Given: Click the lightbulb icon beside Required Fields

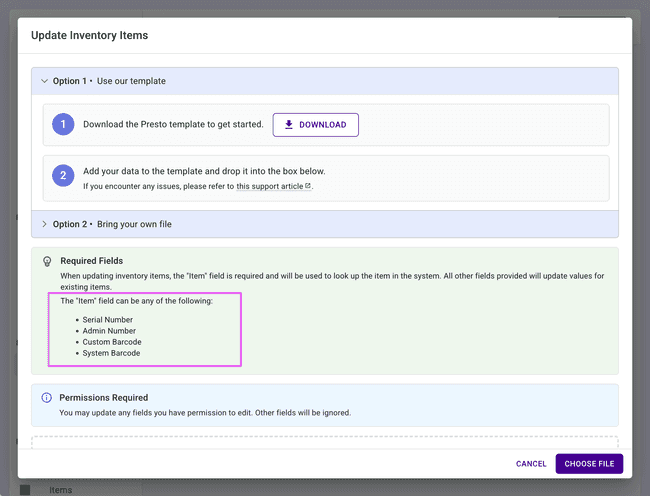Looking at the screenshot, I should (x=47, y=261).
